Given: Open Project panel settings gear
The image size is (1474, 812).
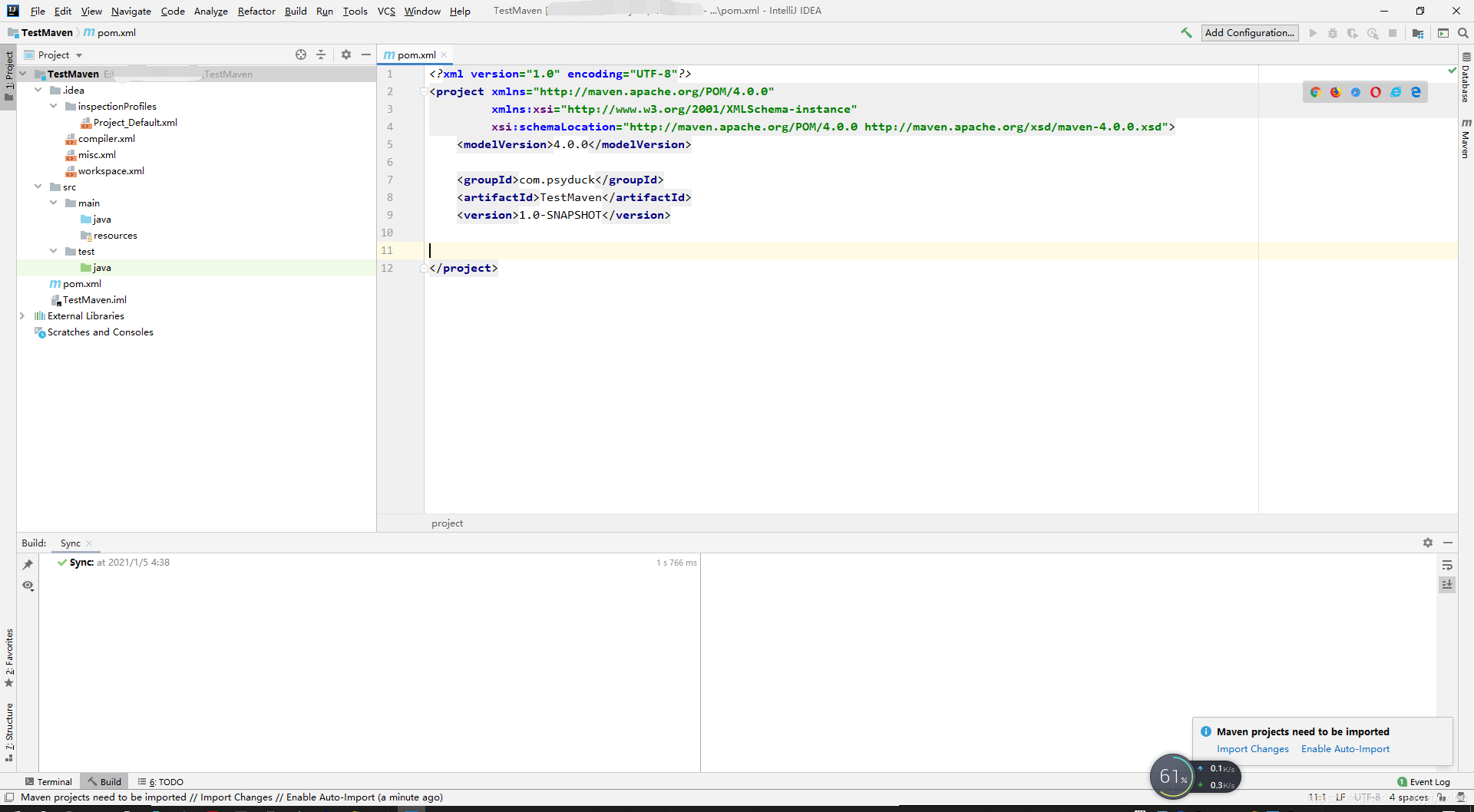Looking at the screenshot, I should [346, 54].
